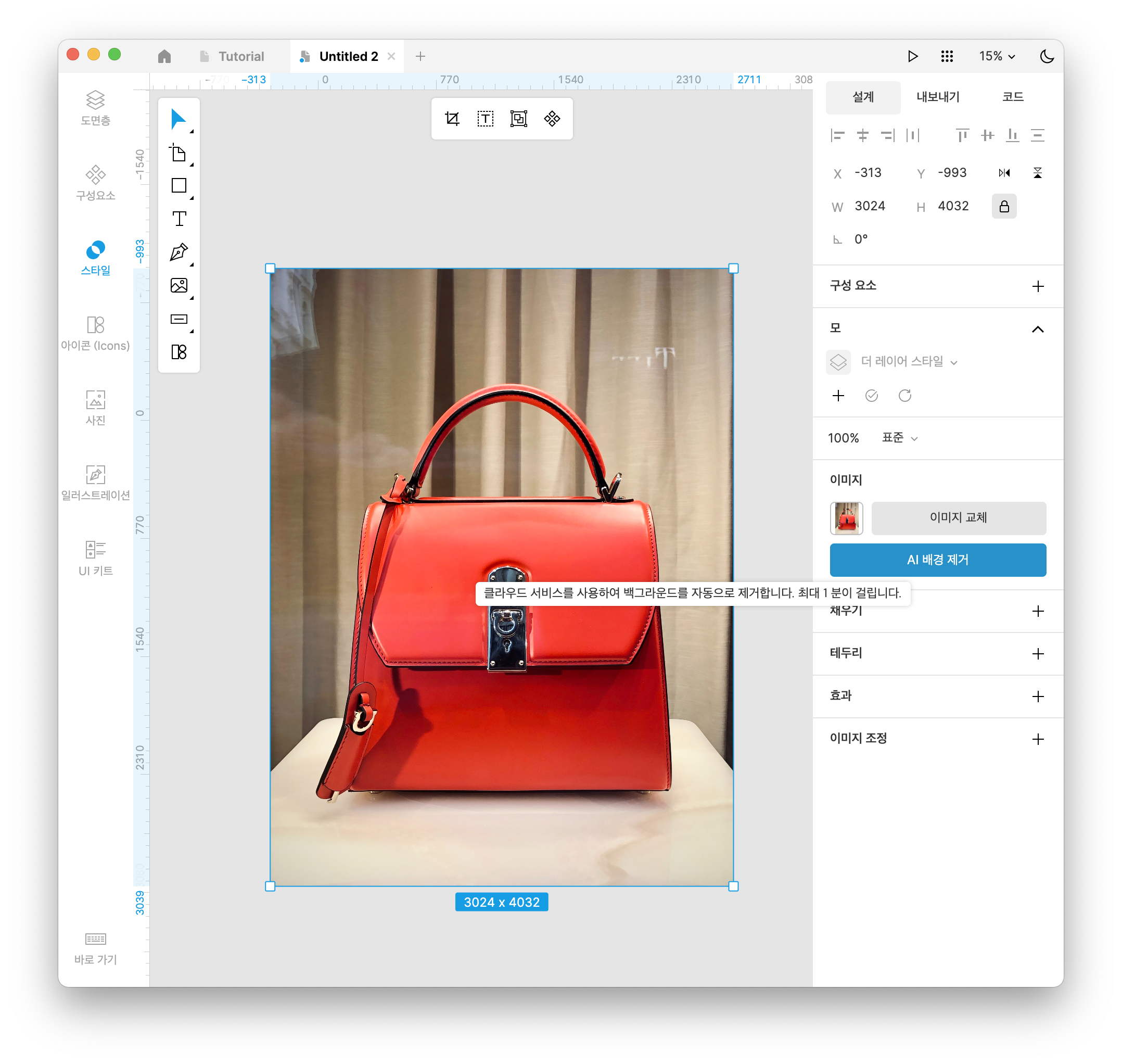Click the crop image icon
This screenshot has width=1122, height=1064.
point(452,119)
